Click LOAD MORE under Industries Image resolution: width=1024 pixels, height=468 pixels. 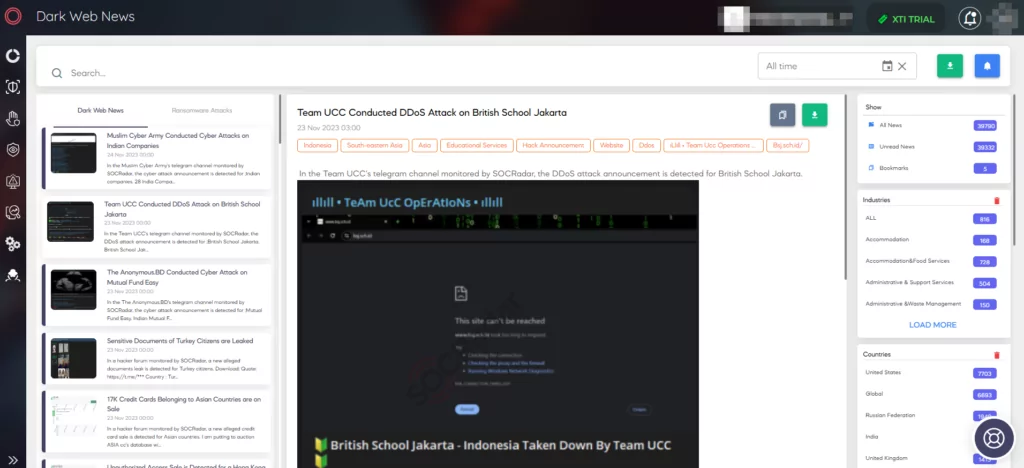point(933,325)
